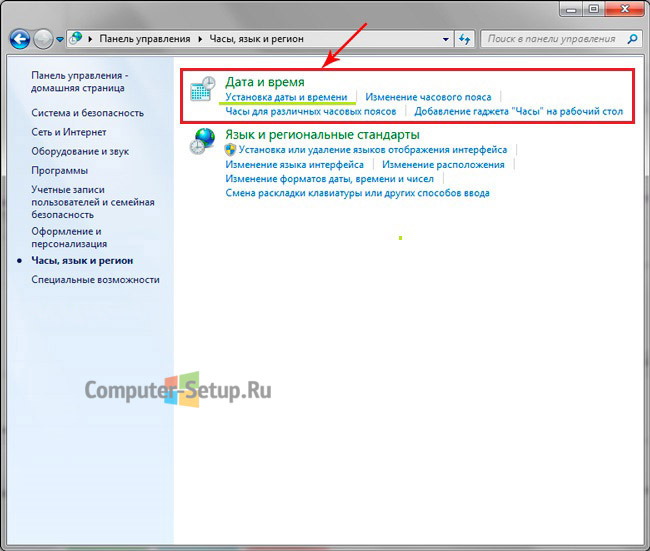The height and width of the screenshot is (551, 650).
Task: Open Установка даты и времени link
Action: click(x=286, y=97)
